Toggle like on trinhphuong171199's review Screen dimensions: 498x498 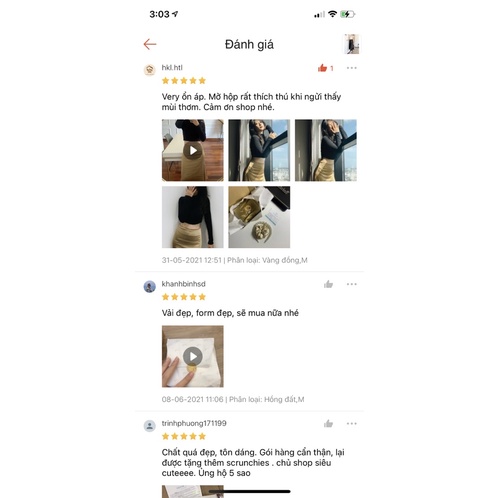tap(328, 423)
